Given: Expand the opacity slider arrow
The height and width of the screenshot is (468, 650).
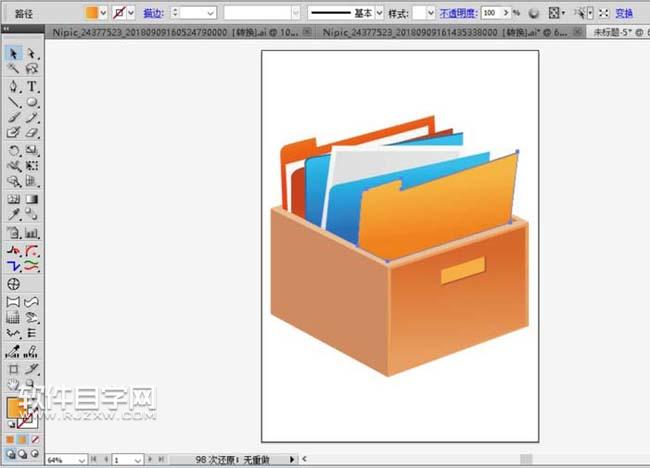Looking at the screenshot, I should (x=506, y=13).
